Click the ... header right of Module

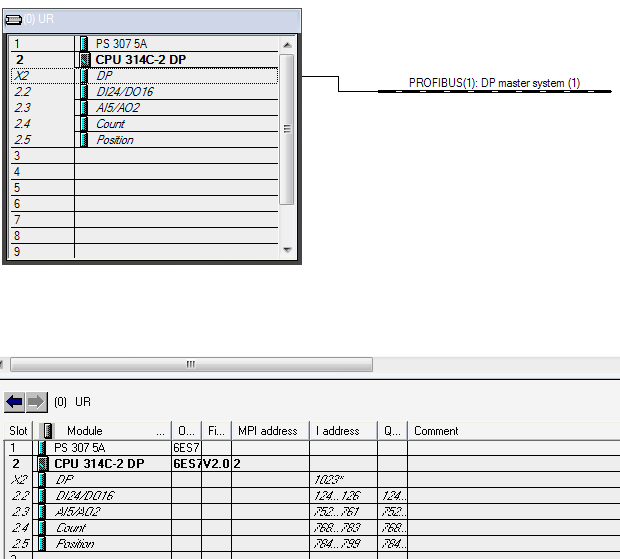(160, 432)
